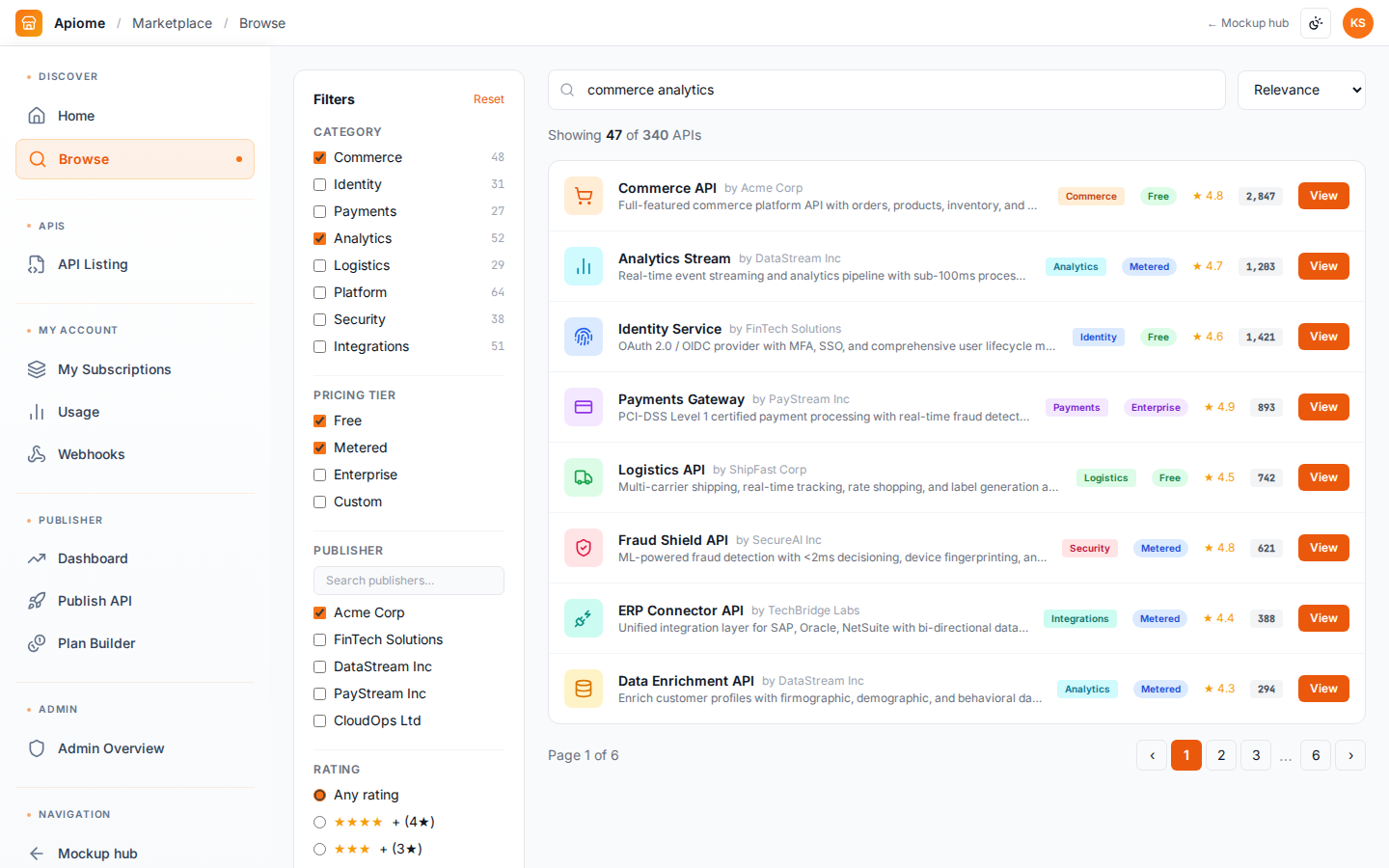
Task: Check the DataStream Inc publisher checkbox
Action: [320, 666]
